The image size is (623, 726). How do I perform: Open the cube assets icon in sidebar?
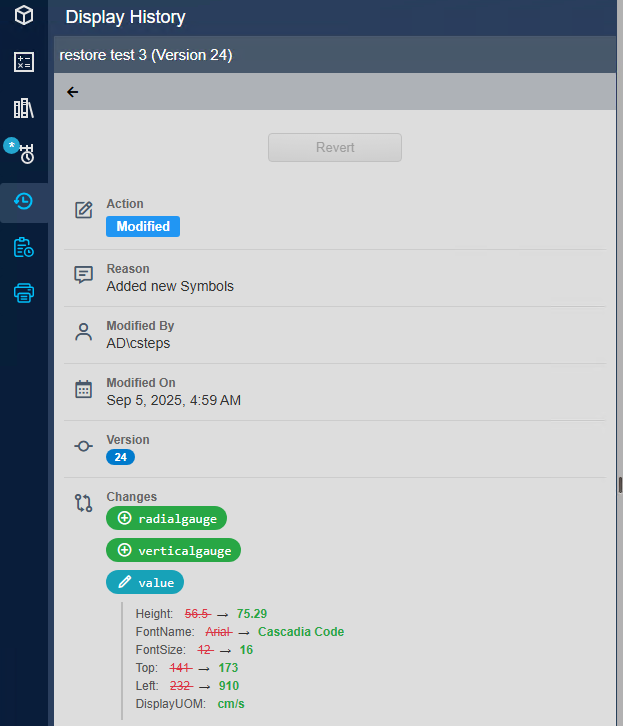pyautogui.click(x=24, y=16)
